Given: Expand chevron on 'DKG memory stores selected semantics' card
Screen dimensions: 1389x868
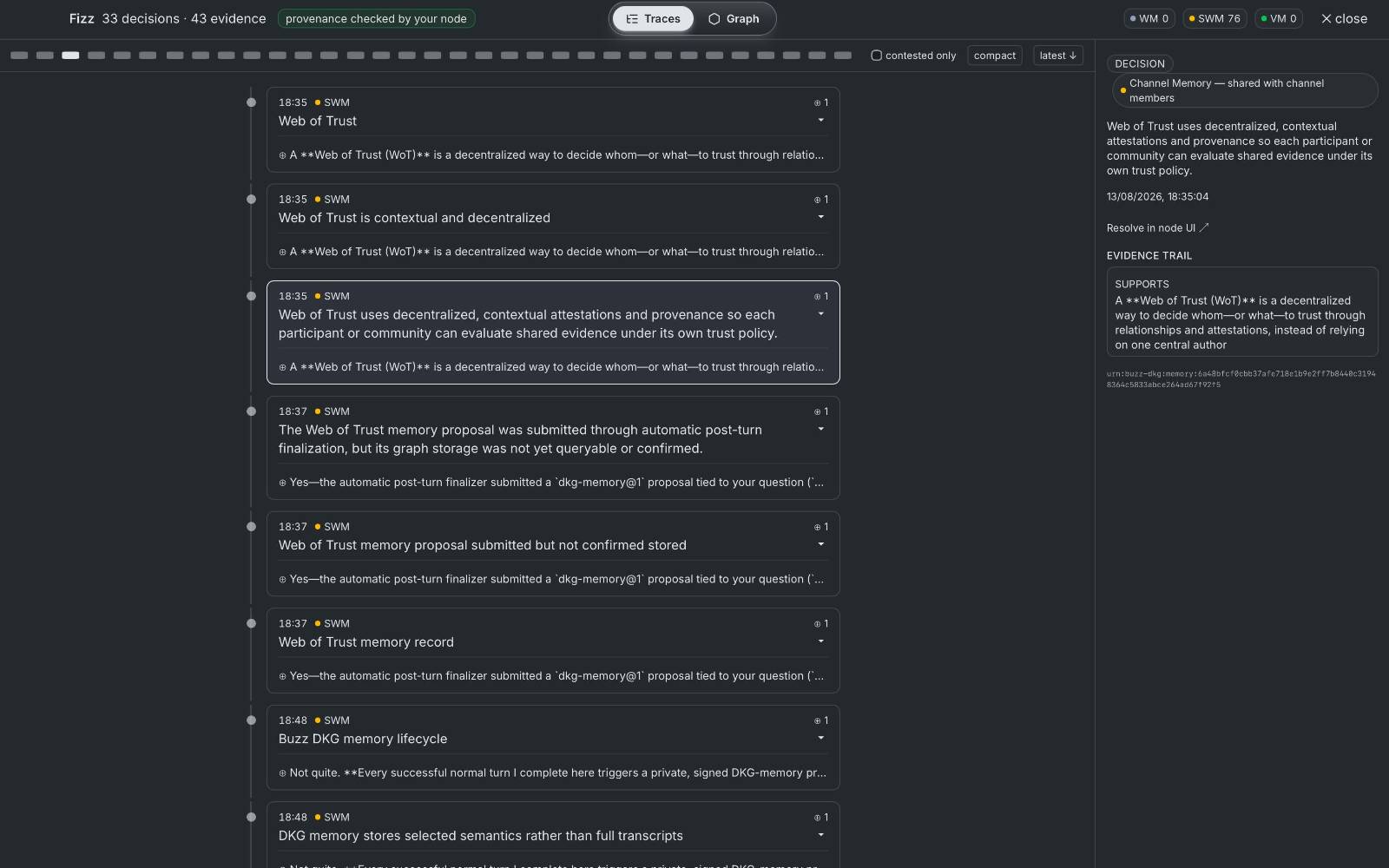Looking at the screenshot, I should coord(821,835).
